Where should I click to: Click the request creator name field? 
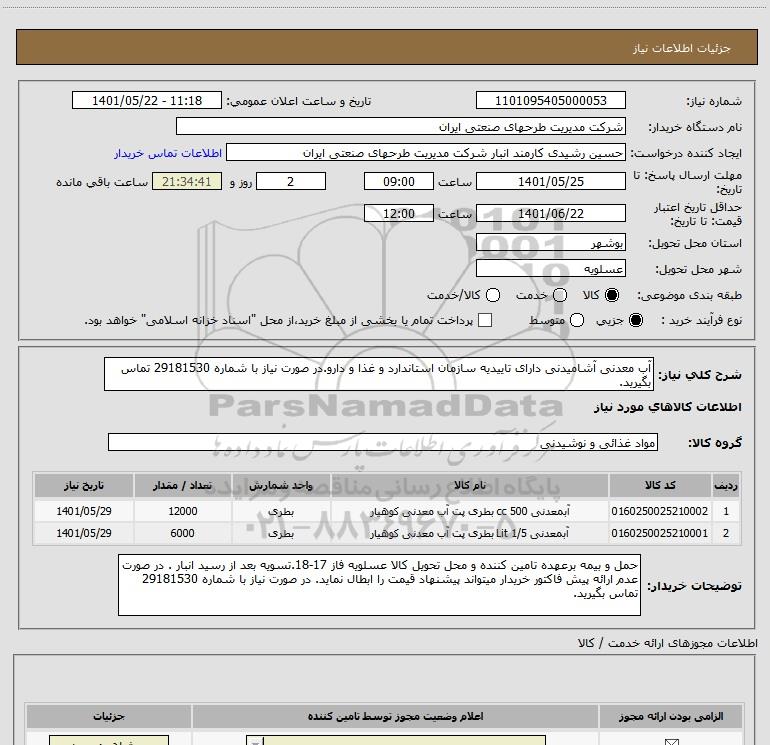[425, 153]
